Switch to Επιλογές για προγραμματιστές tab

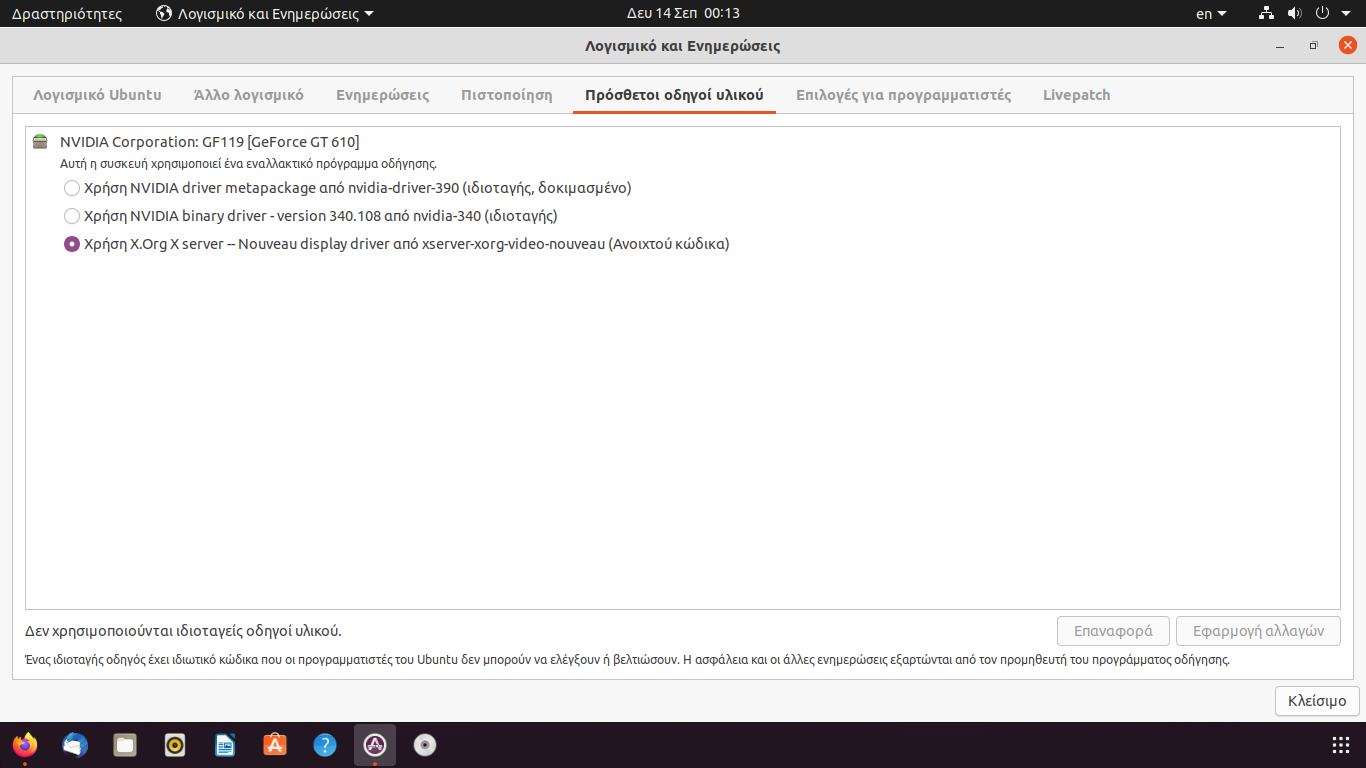pos(904,95)
